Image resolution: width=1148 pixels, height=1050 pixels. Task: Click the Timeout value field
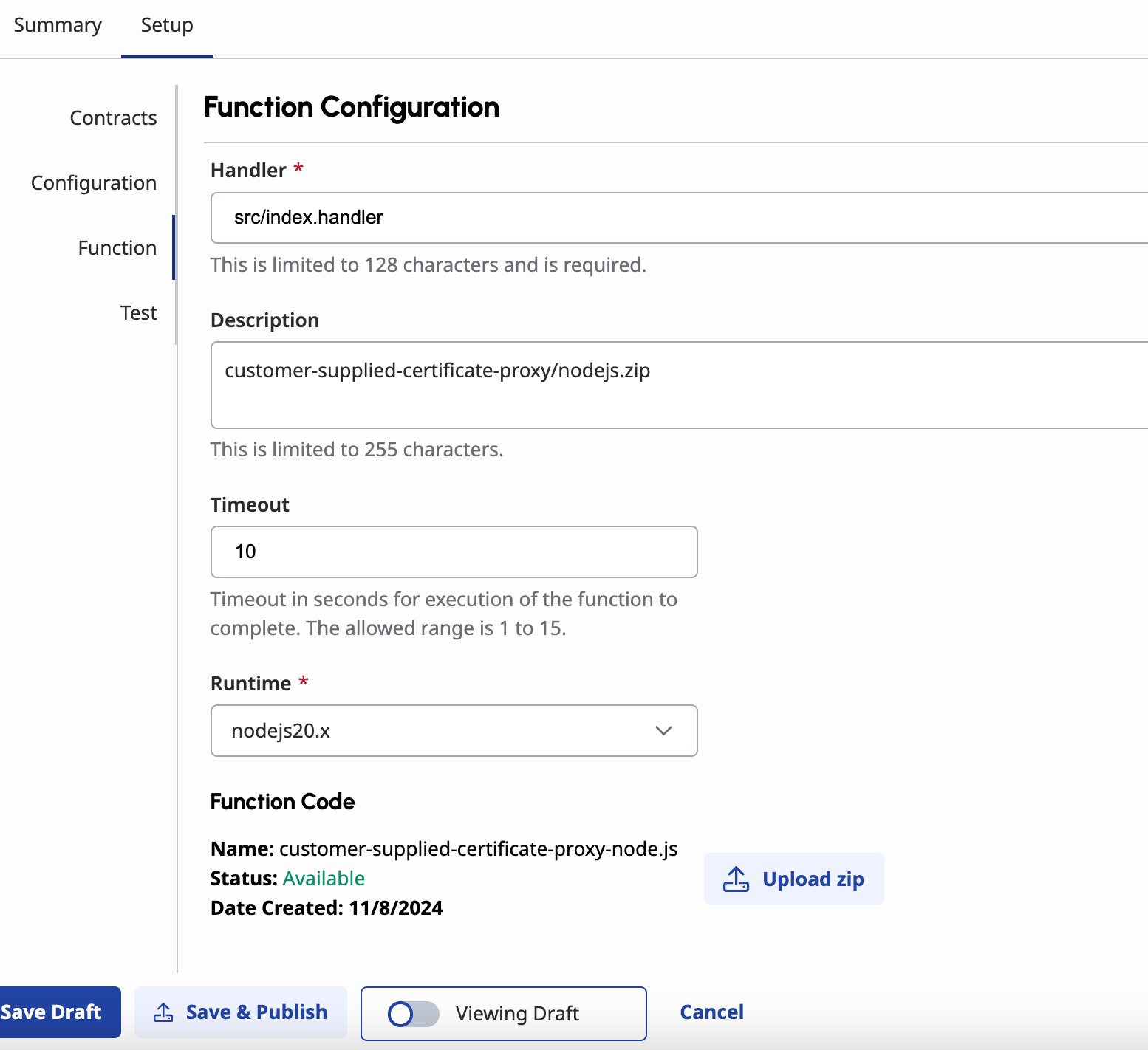454,552
